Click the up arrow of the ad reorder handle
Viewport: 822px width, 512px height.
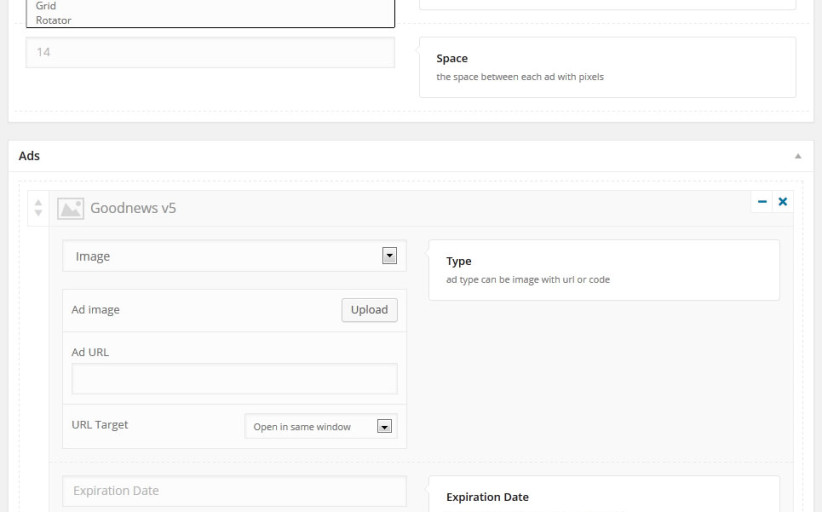pos(38,203)
